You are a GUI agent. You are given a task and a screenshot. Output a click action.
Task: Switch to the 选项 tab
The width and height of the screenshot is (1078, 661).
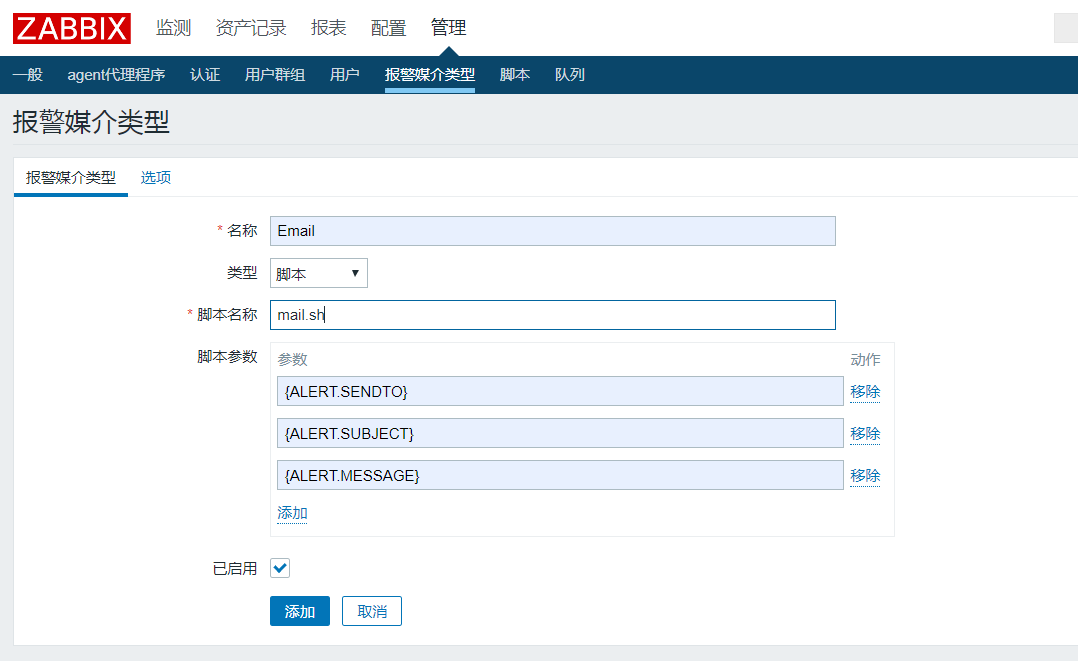coord(156,178)
